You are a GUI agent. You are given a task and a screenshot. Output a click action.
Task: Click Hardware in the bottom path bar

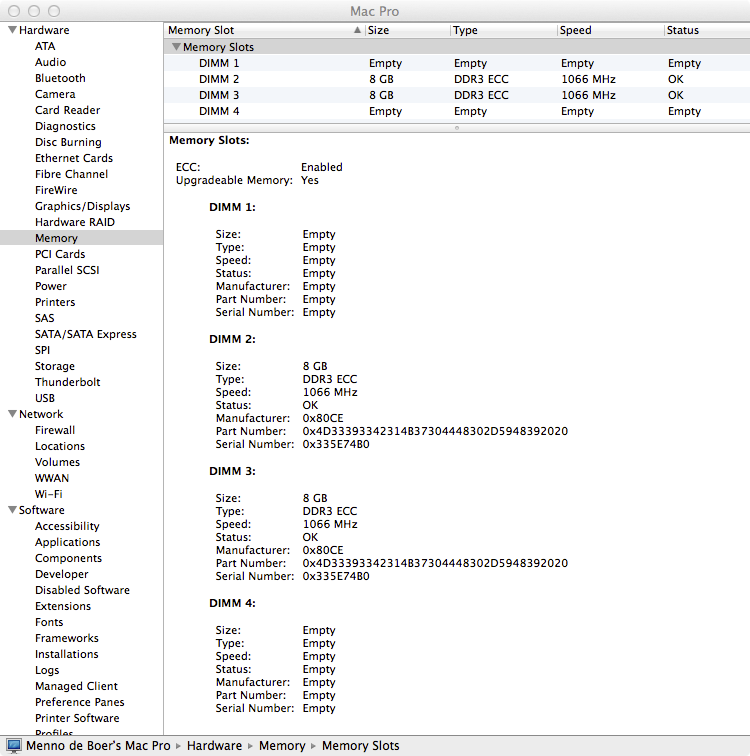(214, 745)
